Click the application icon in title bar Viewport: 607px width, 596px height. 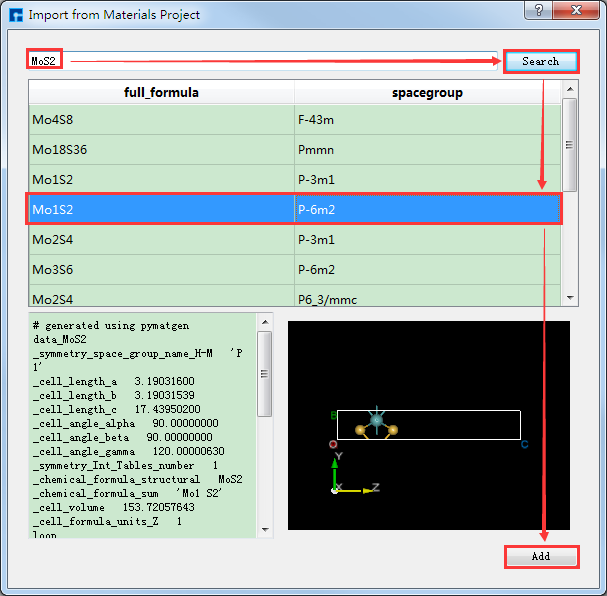click(15, 15)
